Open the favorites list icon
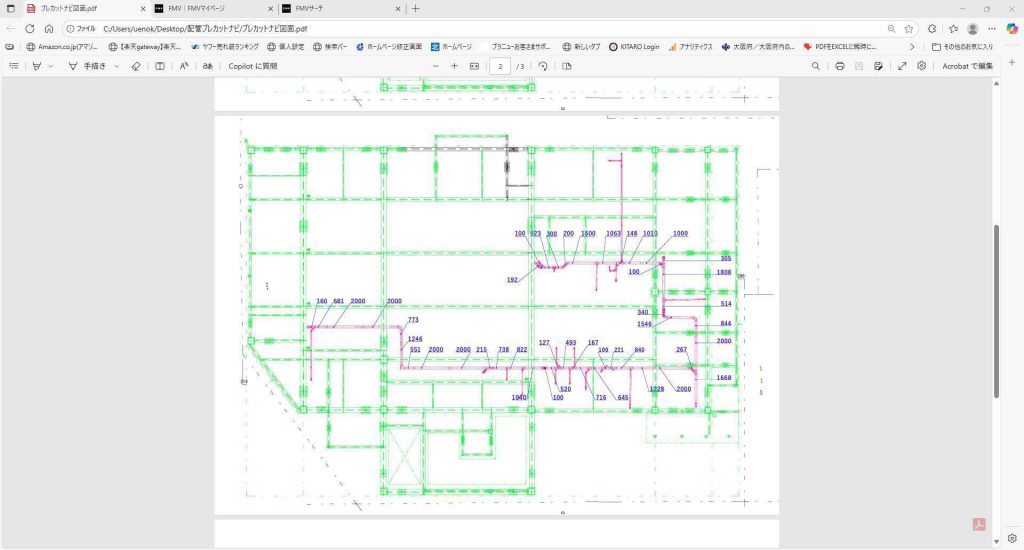The width and height of the screenshot is (1024, 550). (953, 29)
